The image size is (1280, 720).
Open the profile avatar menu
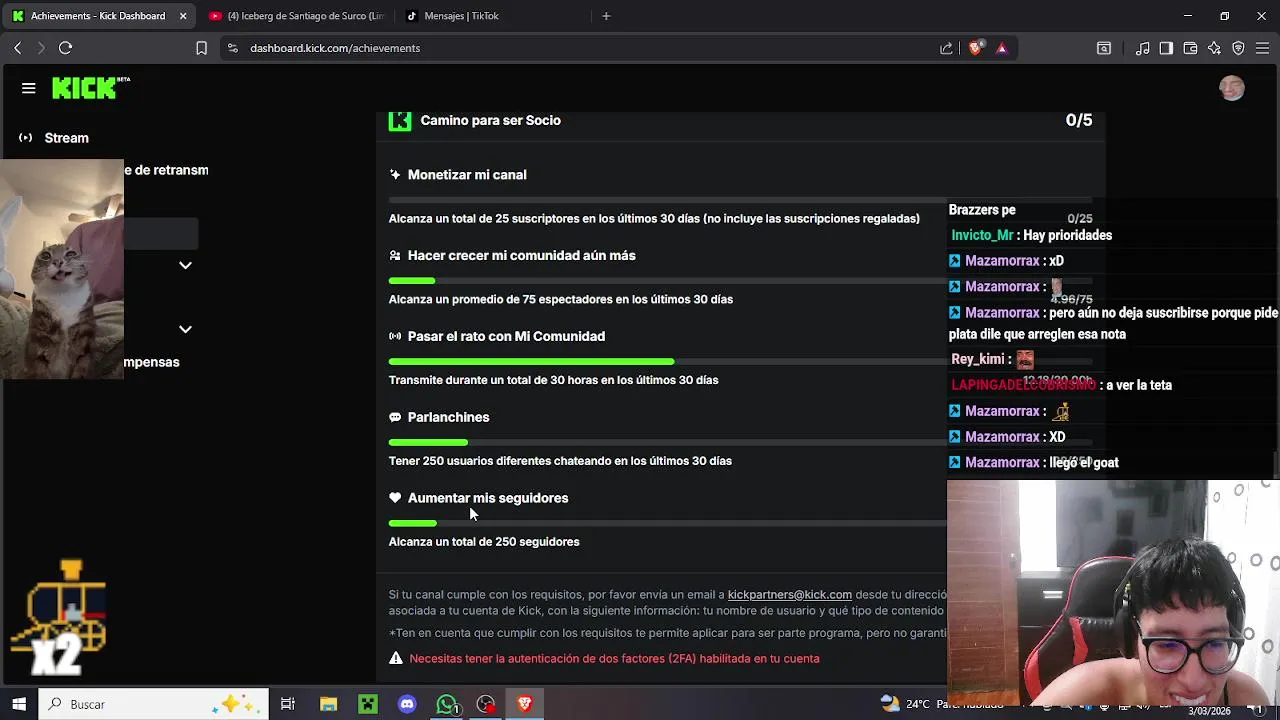tap(1232, 88)
